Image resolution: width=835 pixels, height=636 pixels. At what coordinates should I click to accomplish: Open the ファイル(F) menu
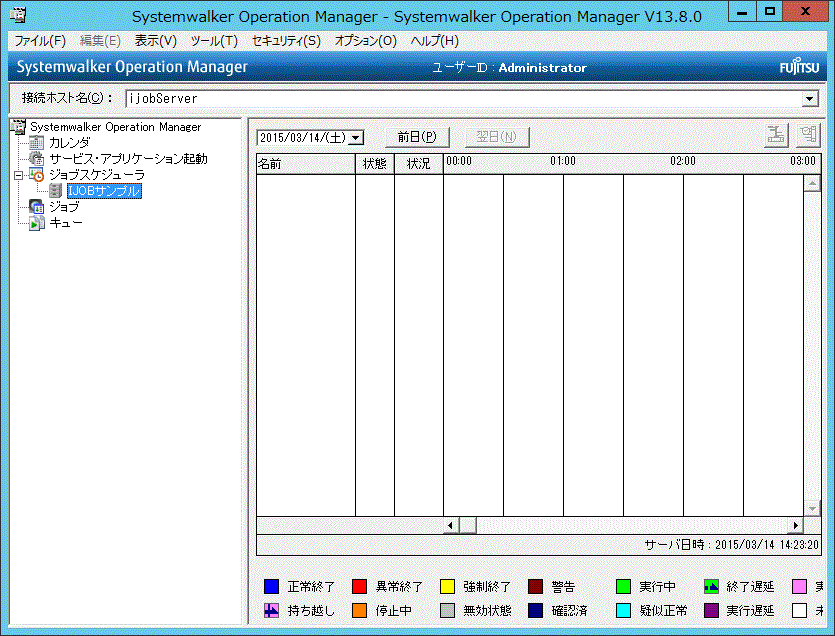(40, 41)
